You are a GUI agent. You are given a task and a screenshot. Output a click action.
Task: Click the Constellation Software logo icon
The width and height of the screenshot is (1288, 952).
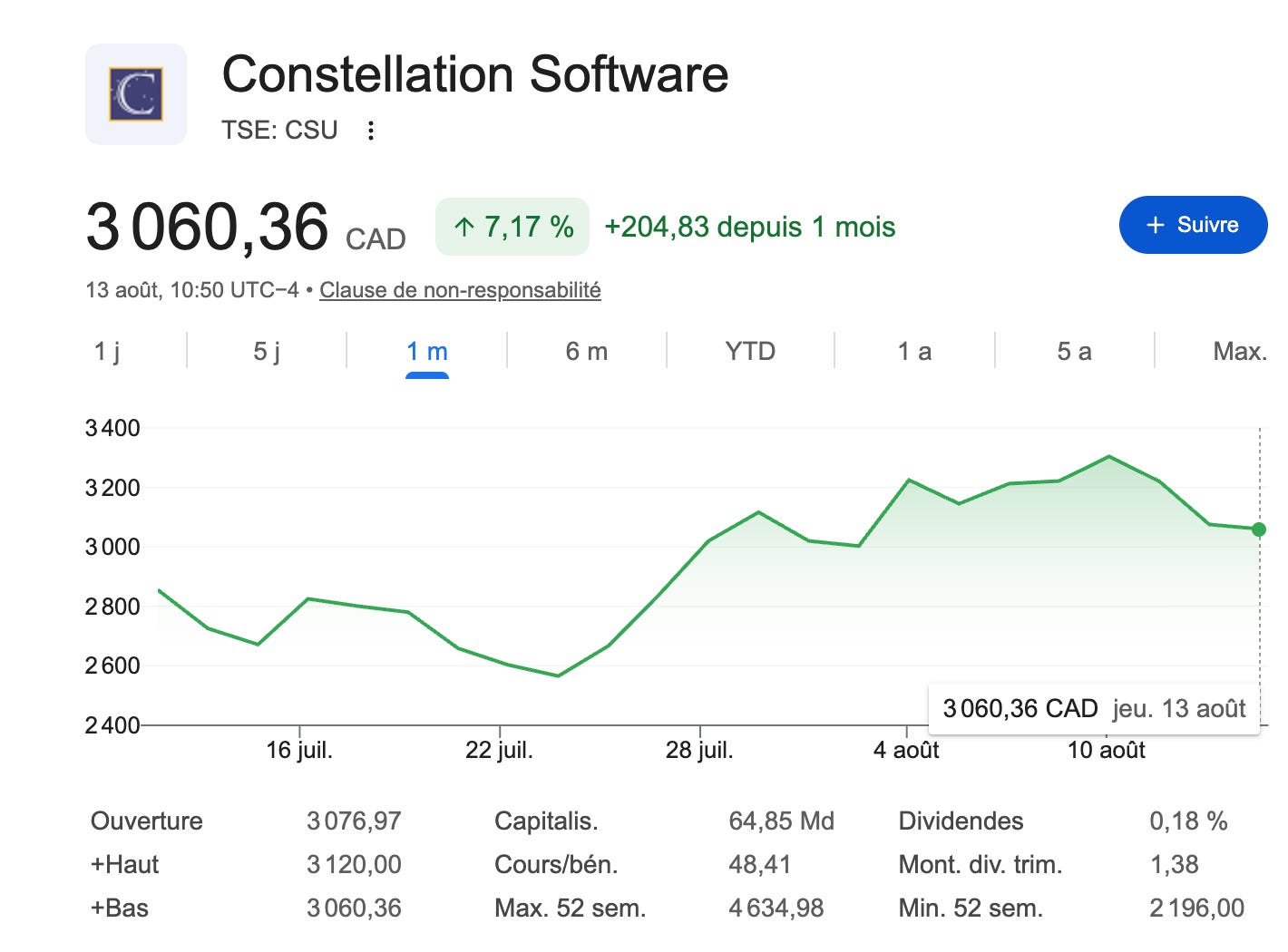(136, 94)
